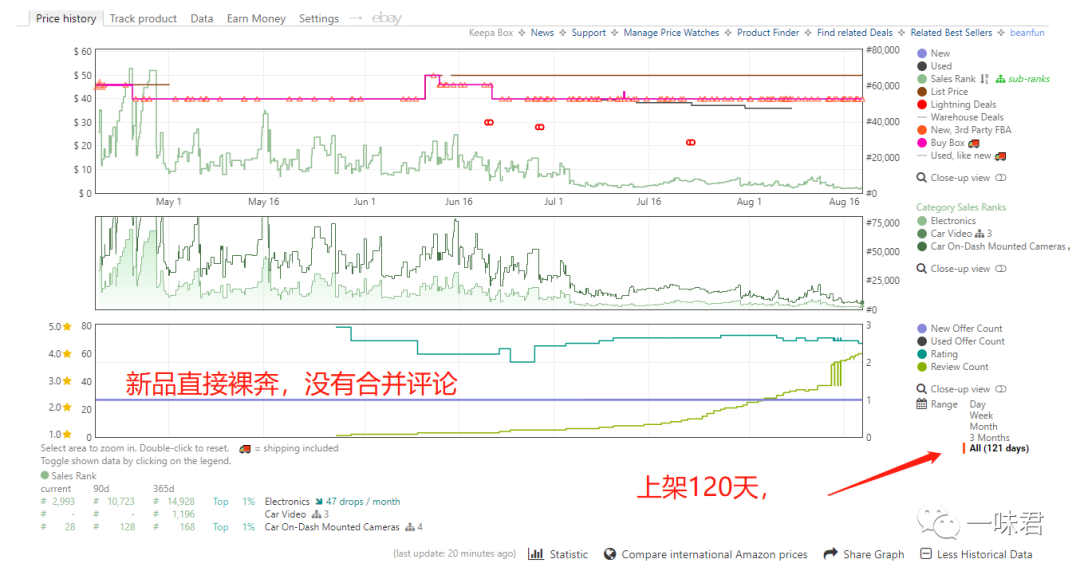Switch category ranks Close-up view toggle

click(1001, 269)
